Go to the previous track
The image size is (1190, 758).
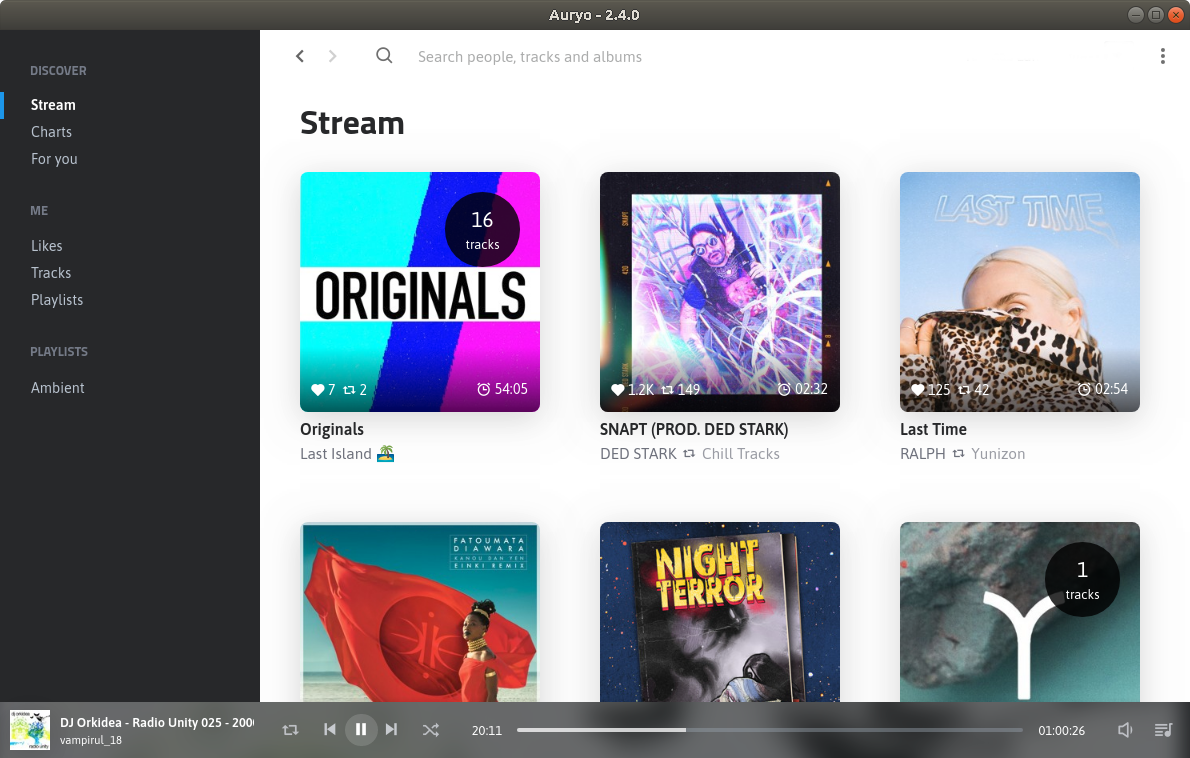330,730
